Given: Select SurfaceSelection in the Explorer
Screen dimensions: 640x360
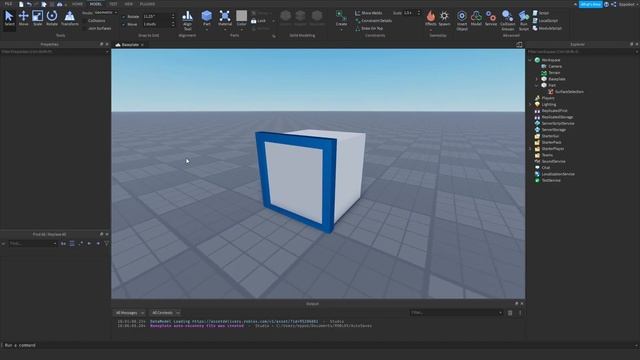Looking at the screenshot, I should pos(569,92).
